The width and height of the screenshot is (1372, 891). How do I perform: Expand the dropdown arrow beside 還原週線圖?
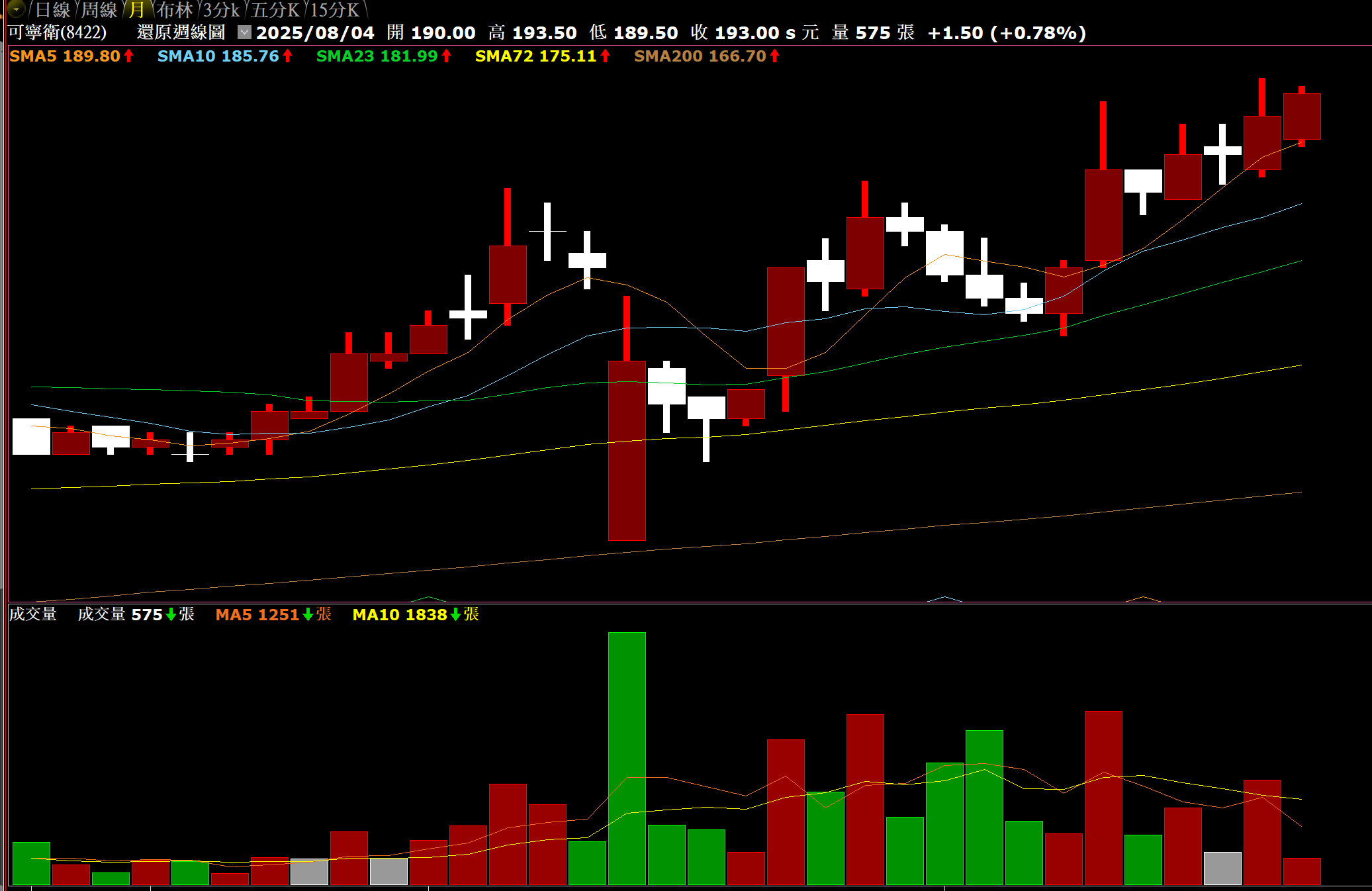click(244, 32)
